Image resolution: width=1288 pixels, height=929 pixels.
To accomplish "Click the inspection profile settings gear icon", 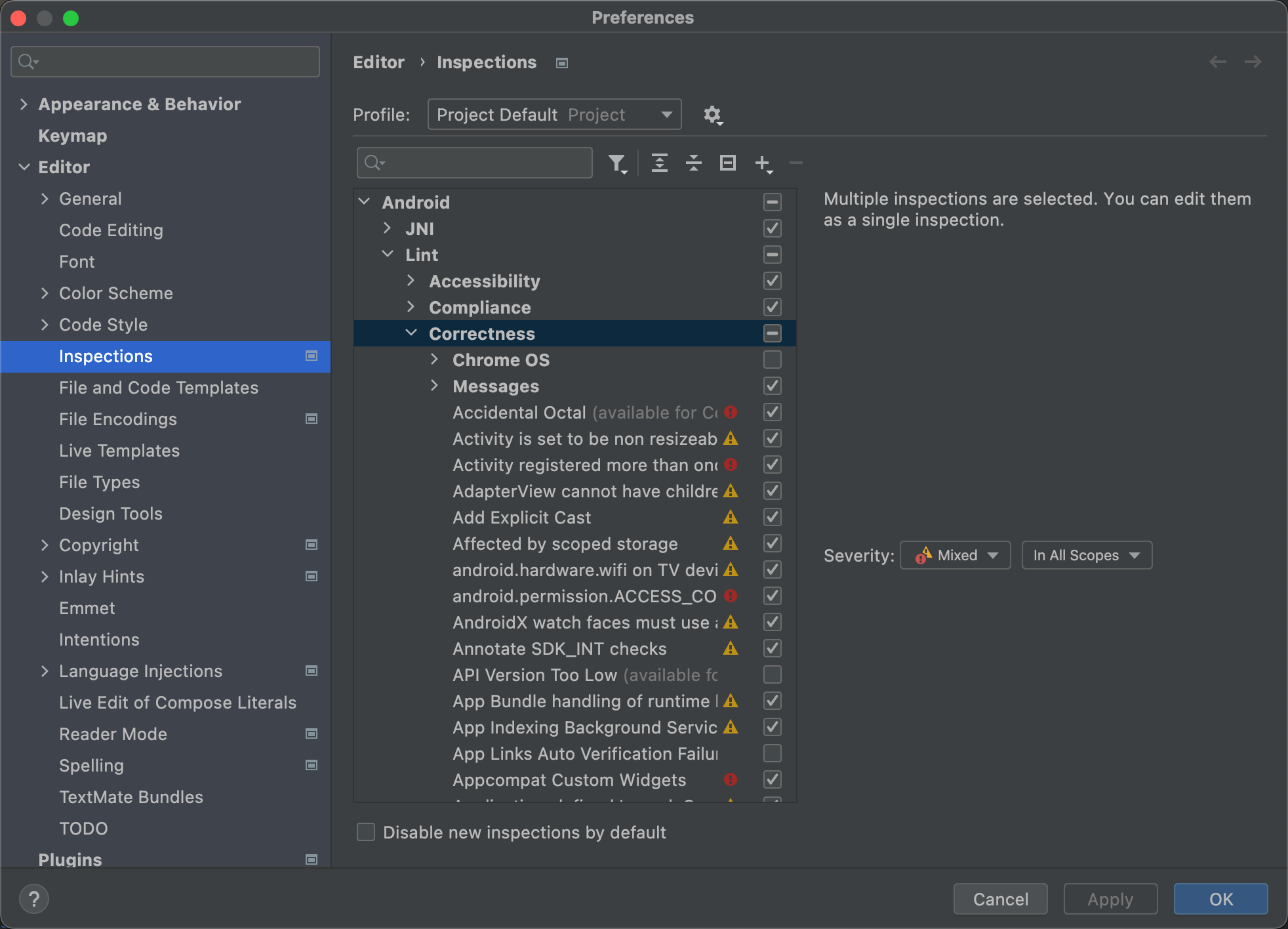I will tap(713, 114).
